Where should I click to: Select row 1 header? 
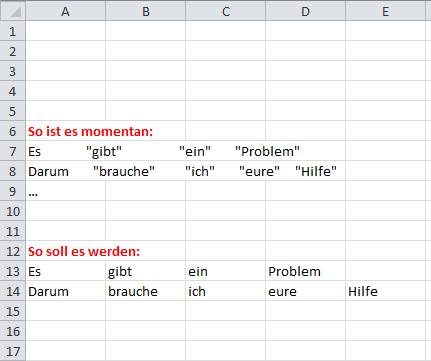click(13, 31)
